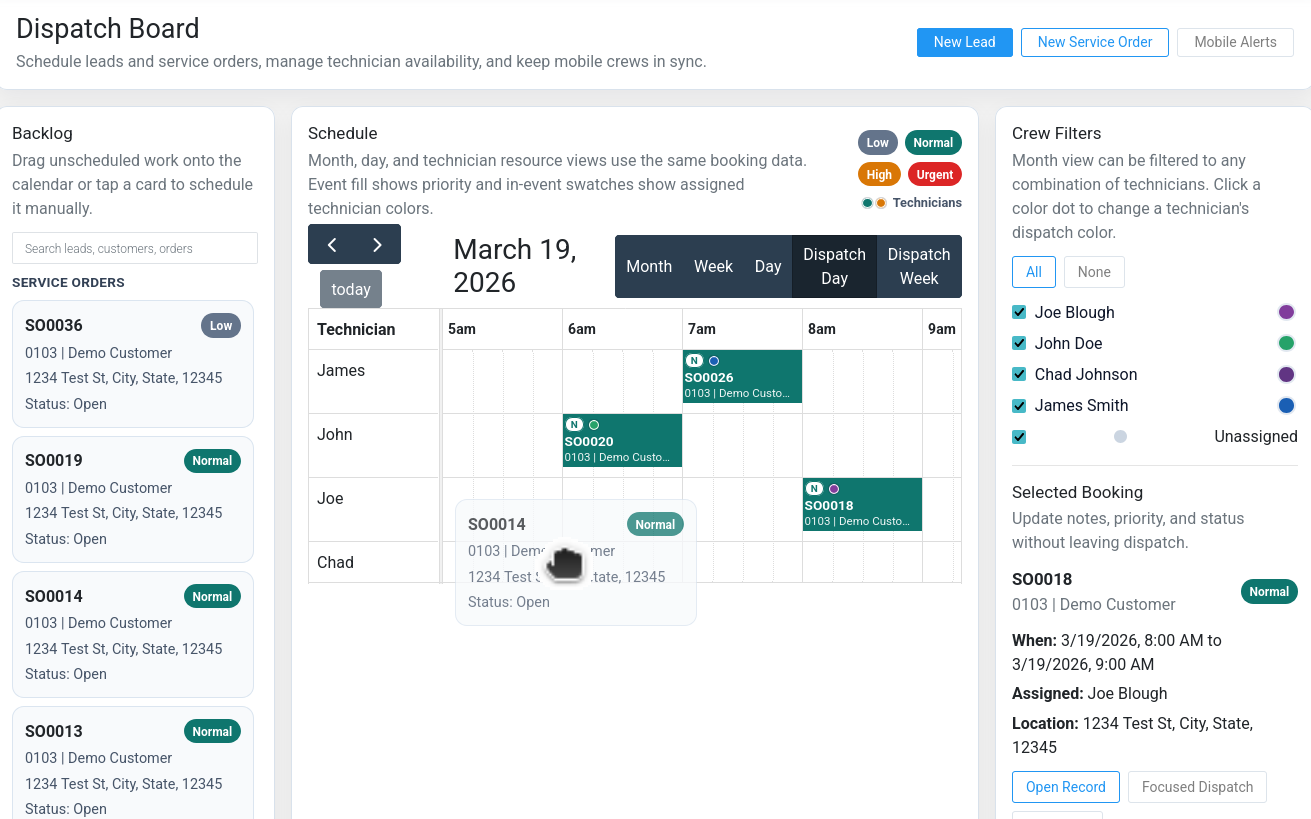Click the High priority legend badge
The image size is (1311, 819).
[x=879, y=175]
